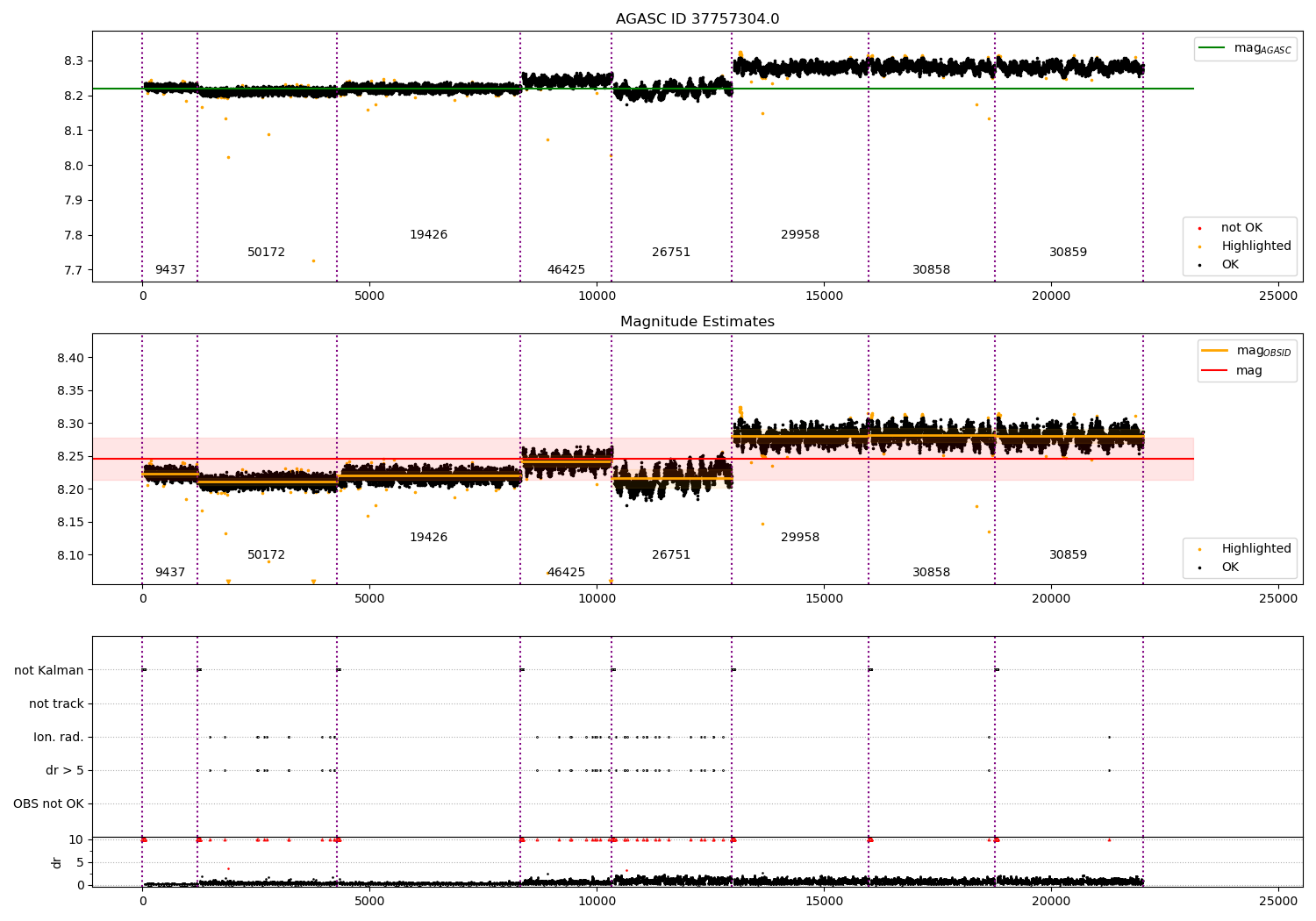Click the 'AGASC ID 37757304.0' plot title
This screenshot has width=1316, height=921.
tap(697, 19)
